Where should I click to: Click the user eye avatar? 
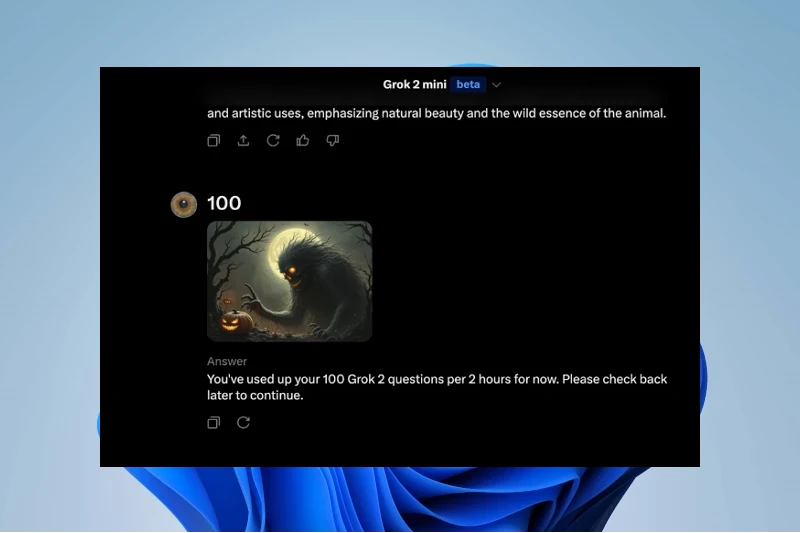[x=184, y=205]
